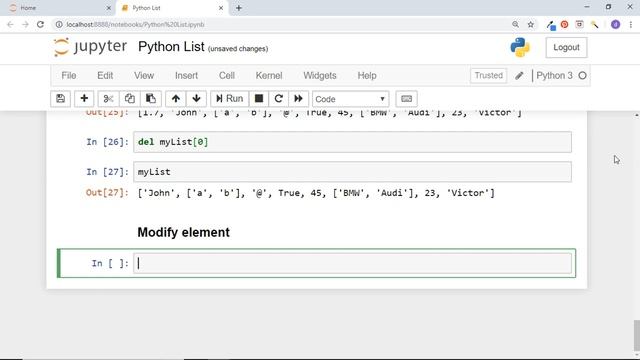Switch to the Home browser tab
Viewport: 640px width, 360px height.
[57, 8]
